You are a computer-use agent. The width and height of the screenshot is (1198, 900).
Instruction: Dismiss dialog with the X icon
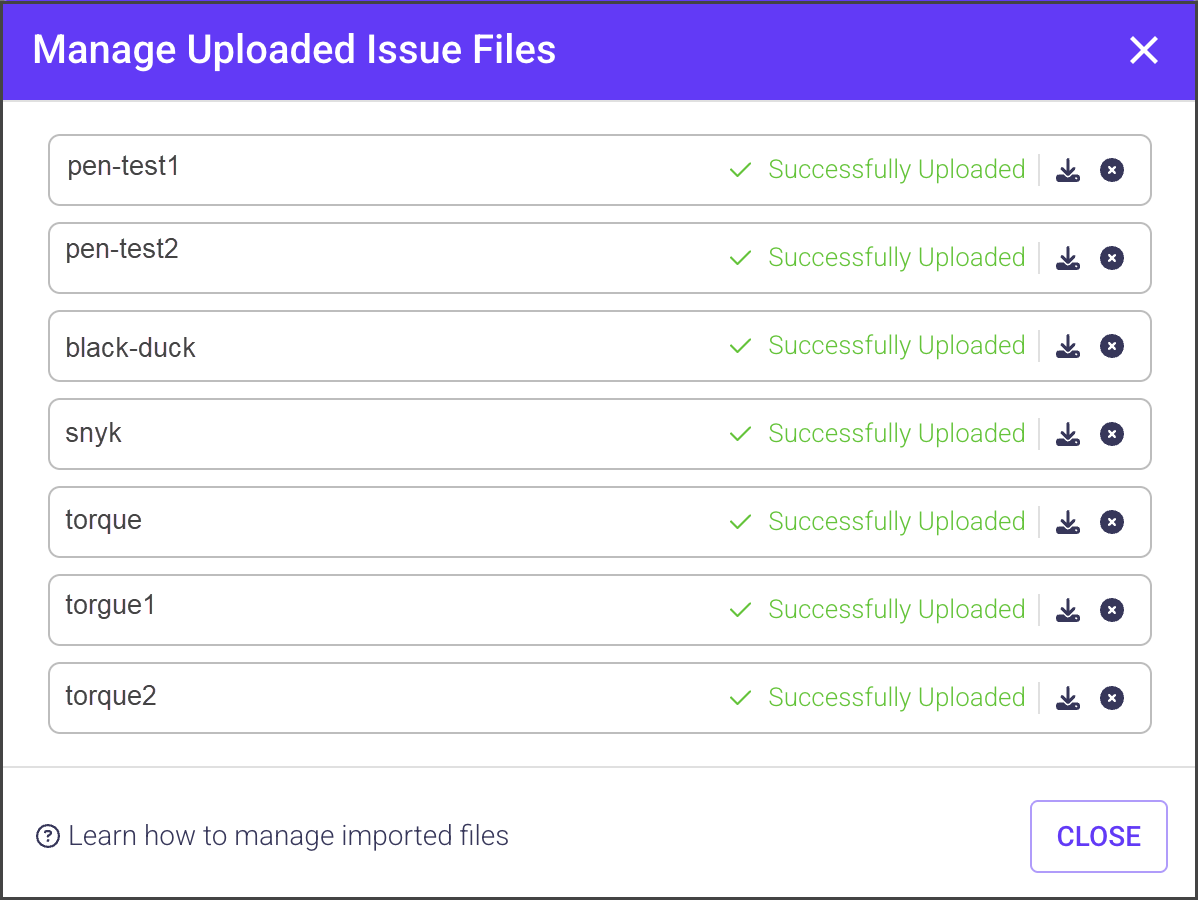[x=1143, y=50]
